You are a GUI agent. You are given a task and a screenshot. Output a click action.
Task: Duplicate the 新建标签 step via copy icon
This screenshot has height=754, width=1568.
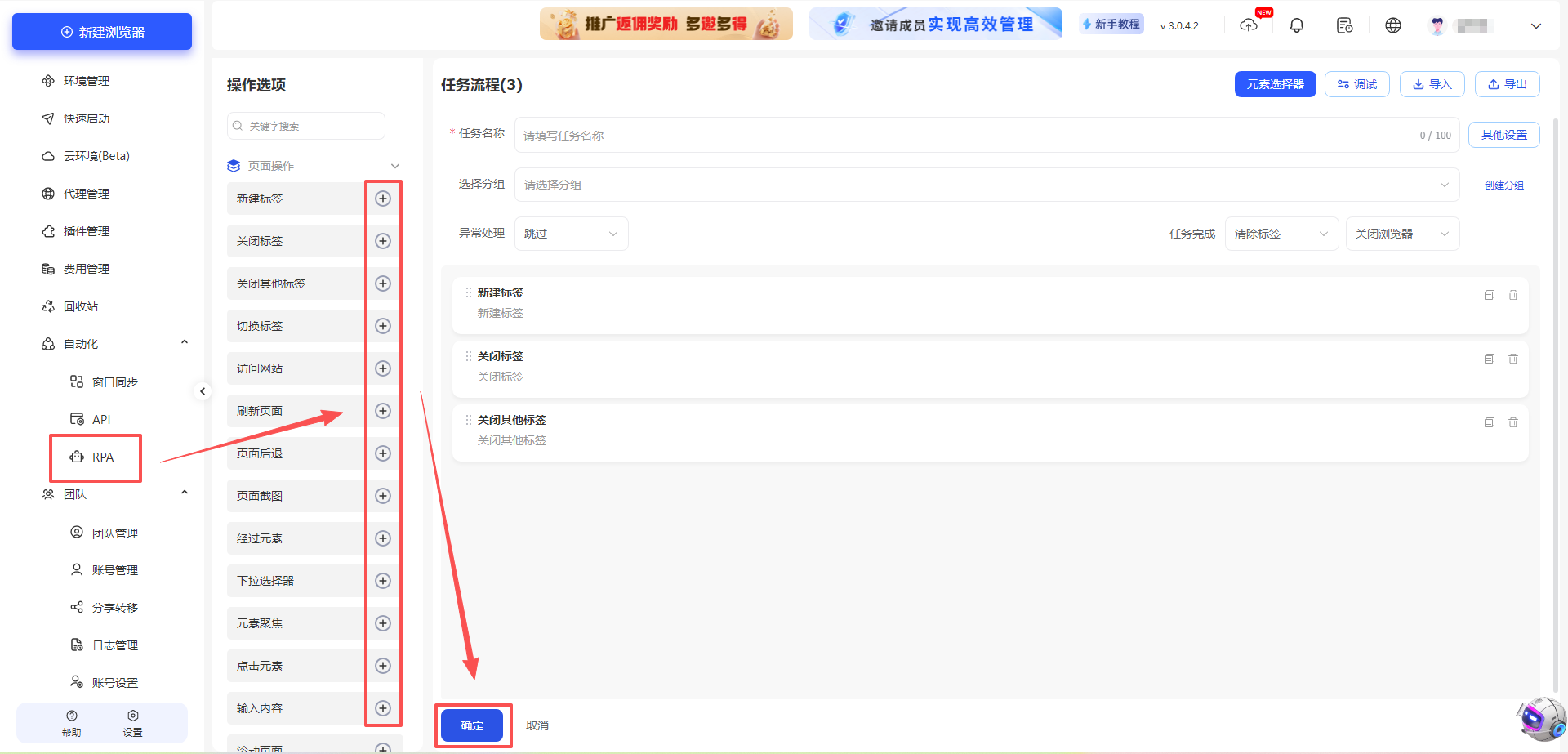[x=1490, y=295]
